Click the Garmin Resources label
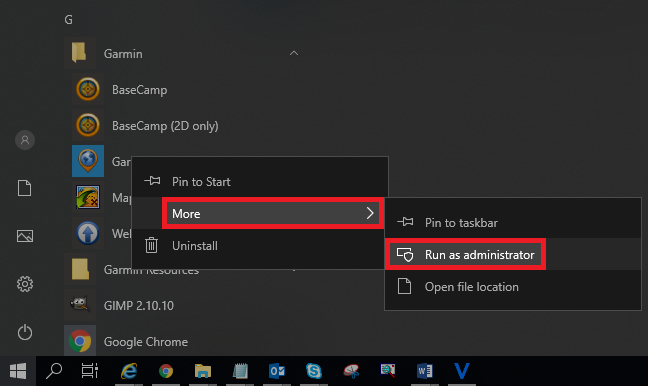Viewport: 648px width, 386px height. tap(151, 270)
